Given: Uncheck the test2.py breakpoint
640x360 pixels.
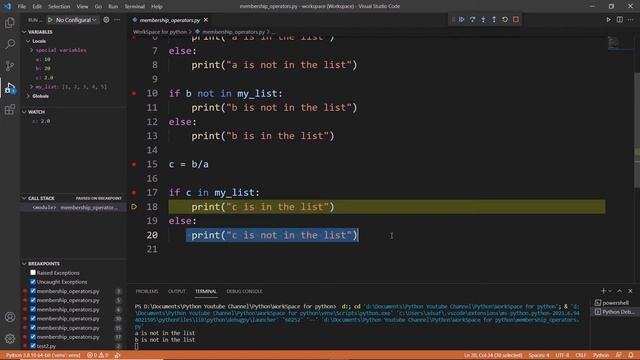Looking at the screenshot, I should pyautogui.click(x=33, y=346).
